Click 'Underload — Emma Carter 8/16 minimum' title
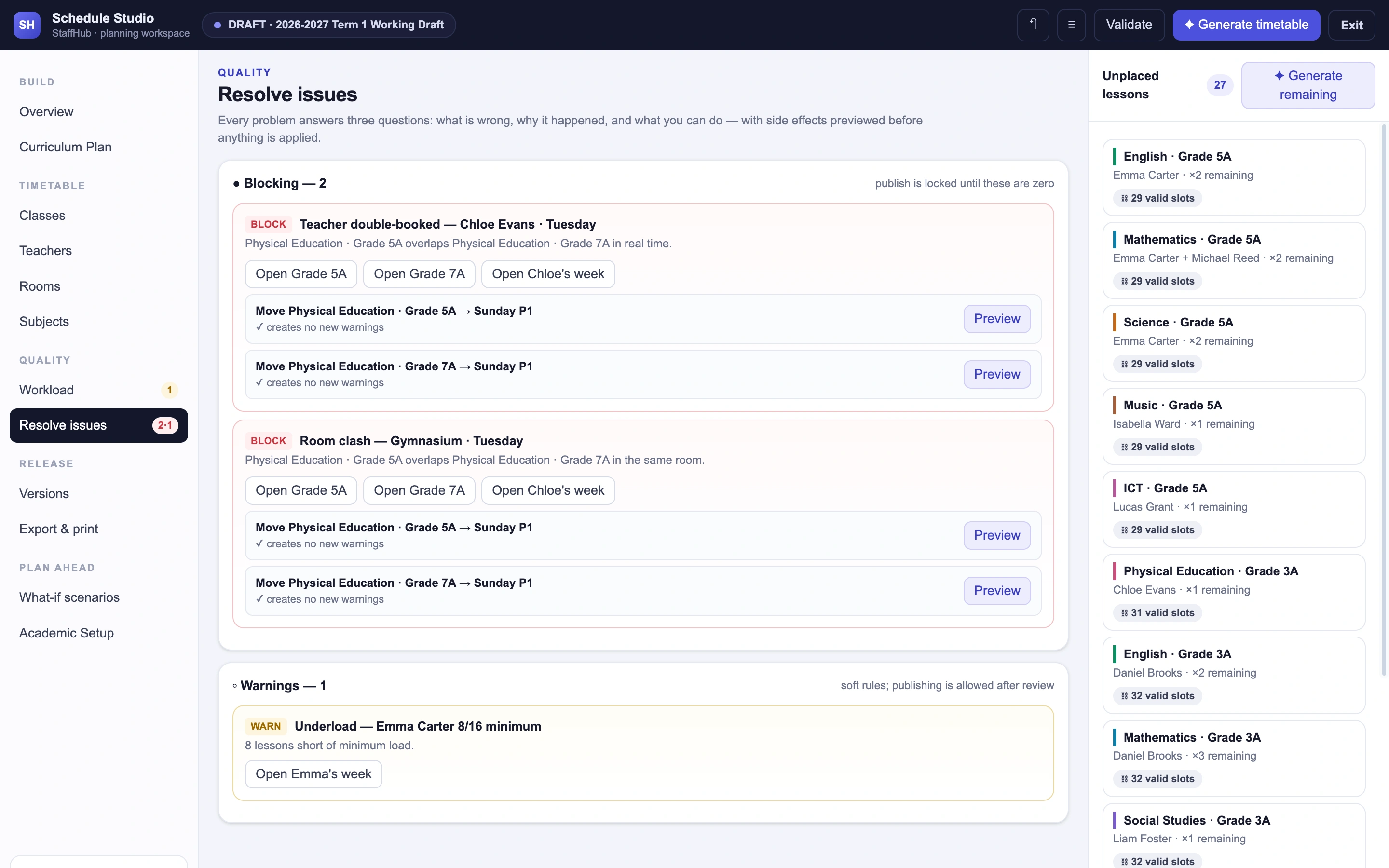The image size is (1389, 868). click(417, 726)
